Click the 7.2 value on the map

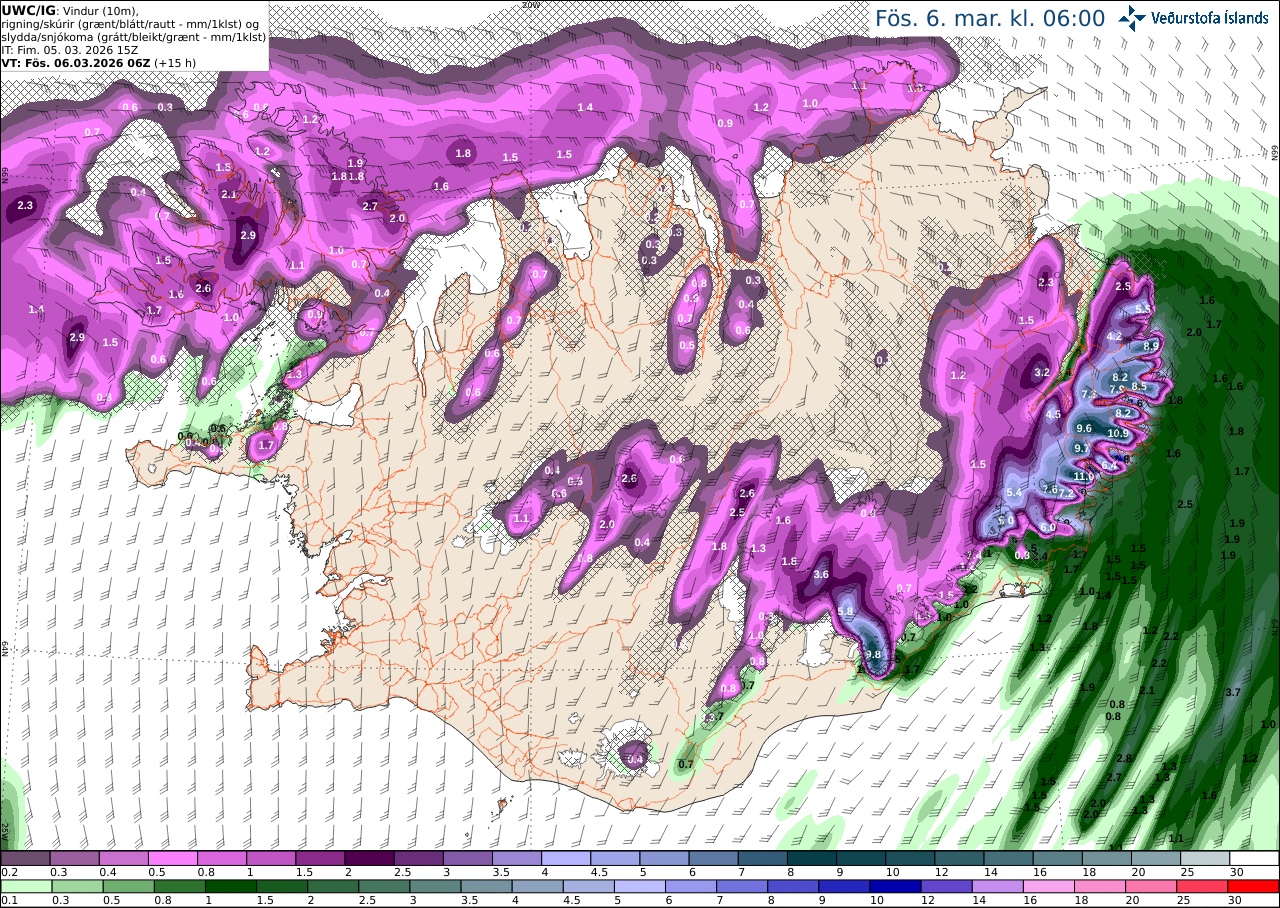point(1066,493)
